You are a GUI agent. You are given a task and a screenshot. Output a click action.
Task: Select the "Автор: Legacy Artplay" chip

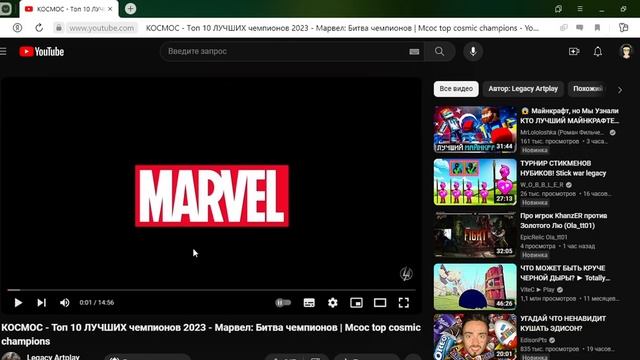[523, 89]
